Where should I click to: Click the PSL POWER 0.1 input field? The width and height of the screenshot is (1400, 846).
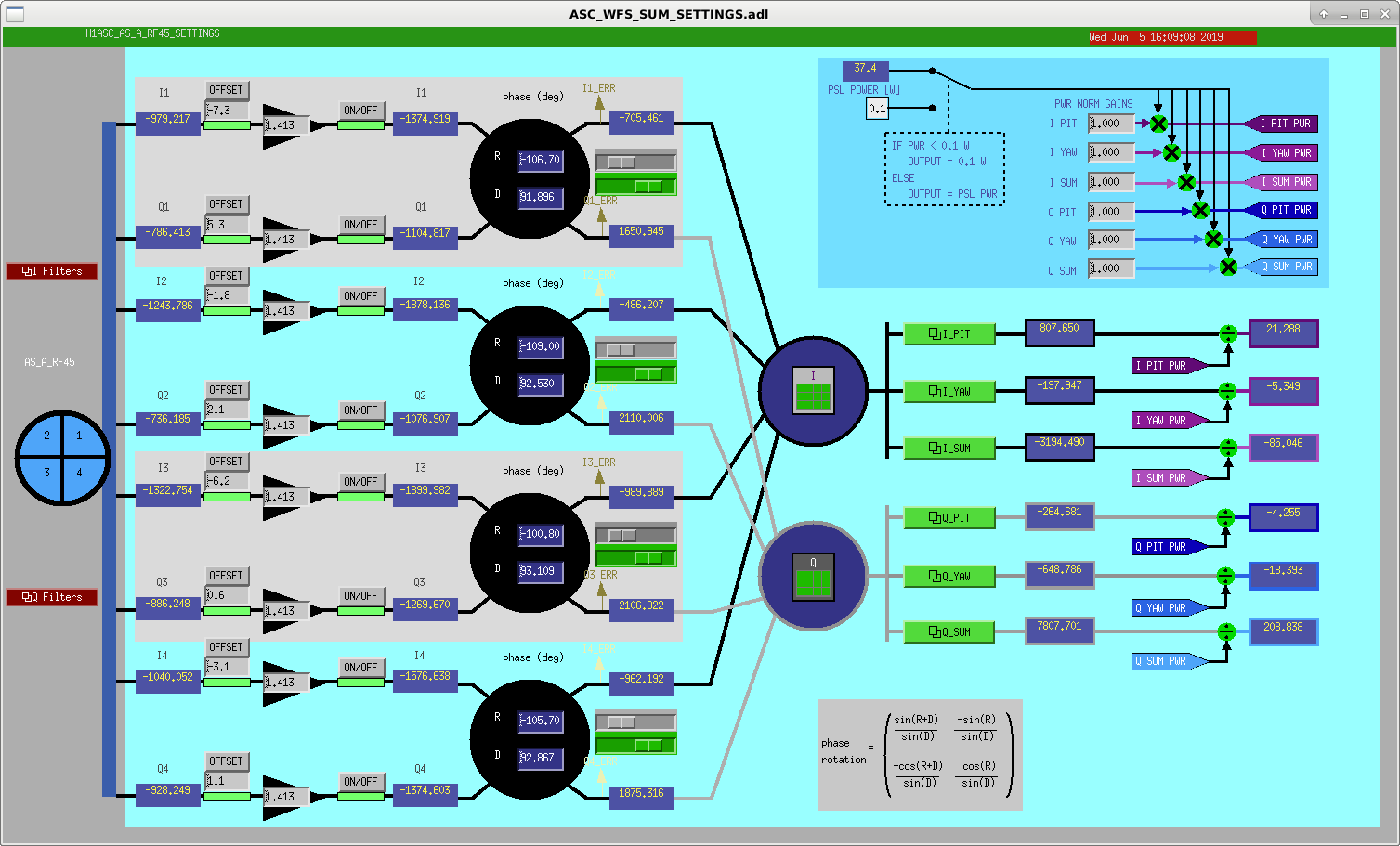pos(877,109)
